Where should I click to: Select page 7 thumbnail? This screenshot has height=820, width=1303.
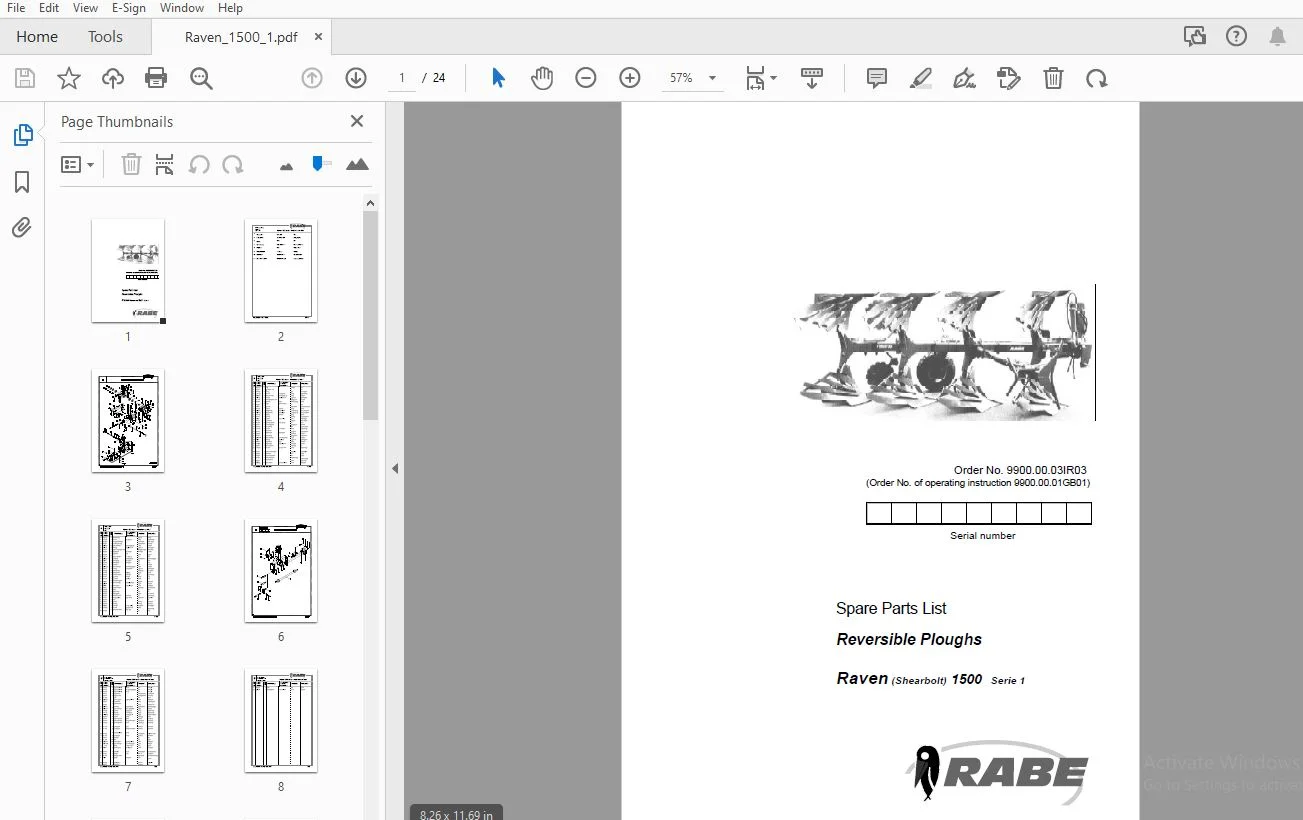(128, 721)
